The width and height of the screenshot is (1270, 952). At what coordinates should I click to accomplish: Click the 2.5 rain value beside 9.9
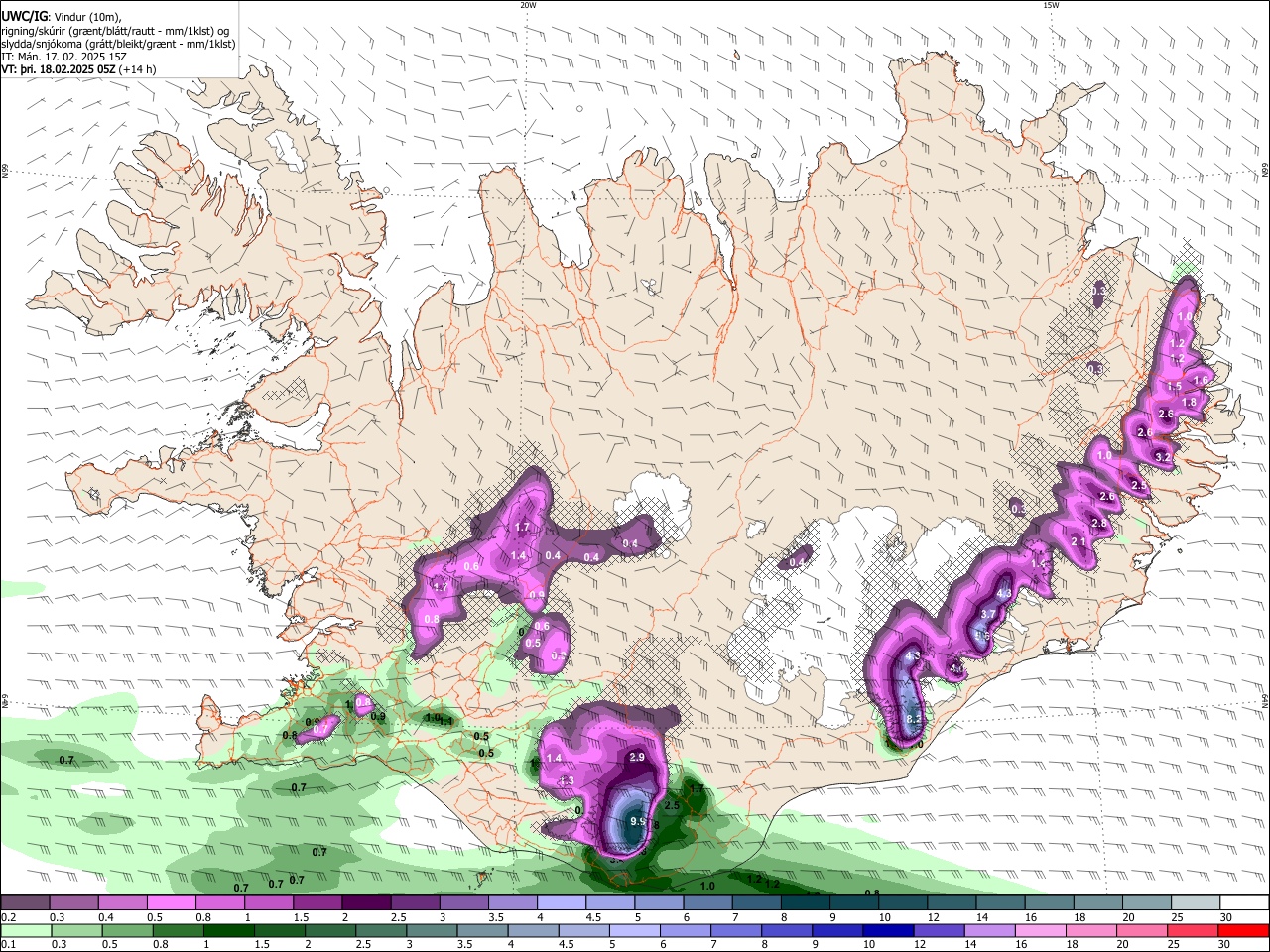pyautogui.click(x=672, y=806)
